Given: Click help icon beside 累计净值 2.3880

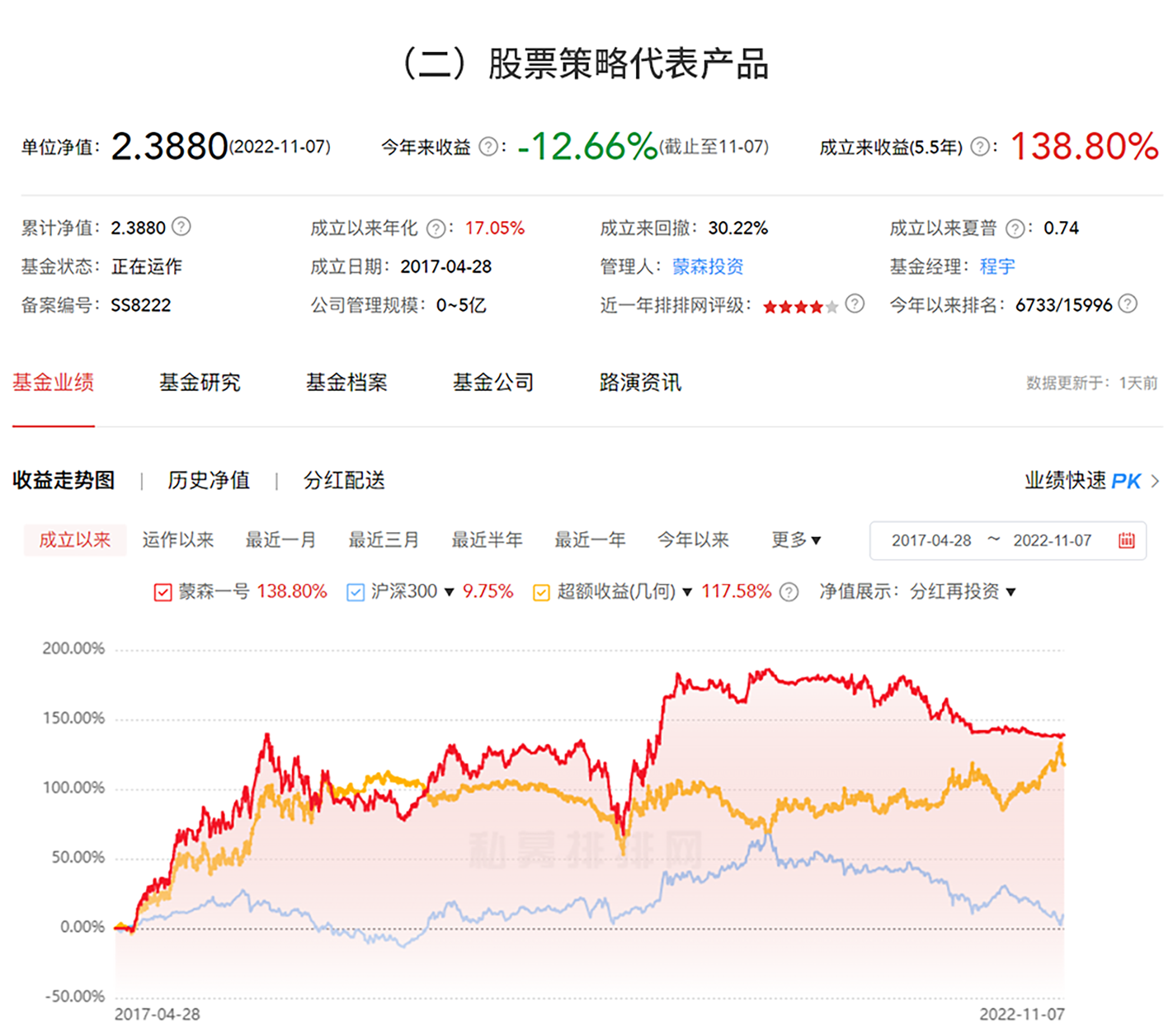Looking at the screenshot, I should click(181, 227).
